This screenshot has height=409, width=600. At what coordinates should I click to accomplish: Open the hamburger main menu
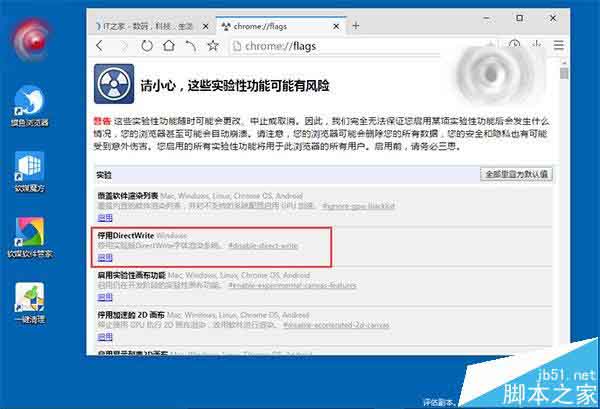click(558, 46)
